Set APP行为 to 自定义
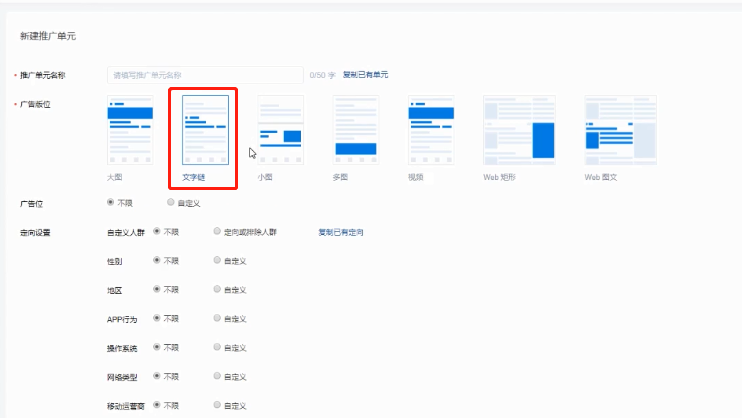Viewport: 742px width, 418px height. pos(217,318)
